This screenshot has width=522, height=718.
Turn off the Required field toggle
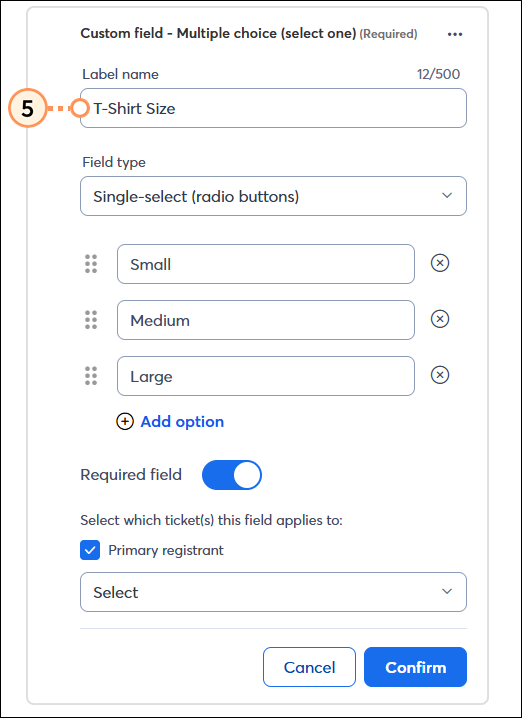point(232,475)
